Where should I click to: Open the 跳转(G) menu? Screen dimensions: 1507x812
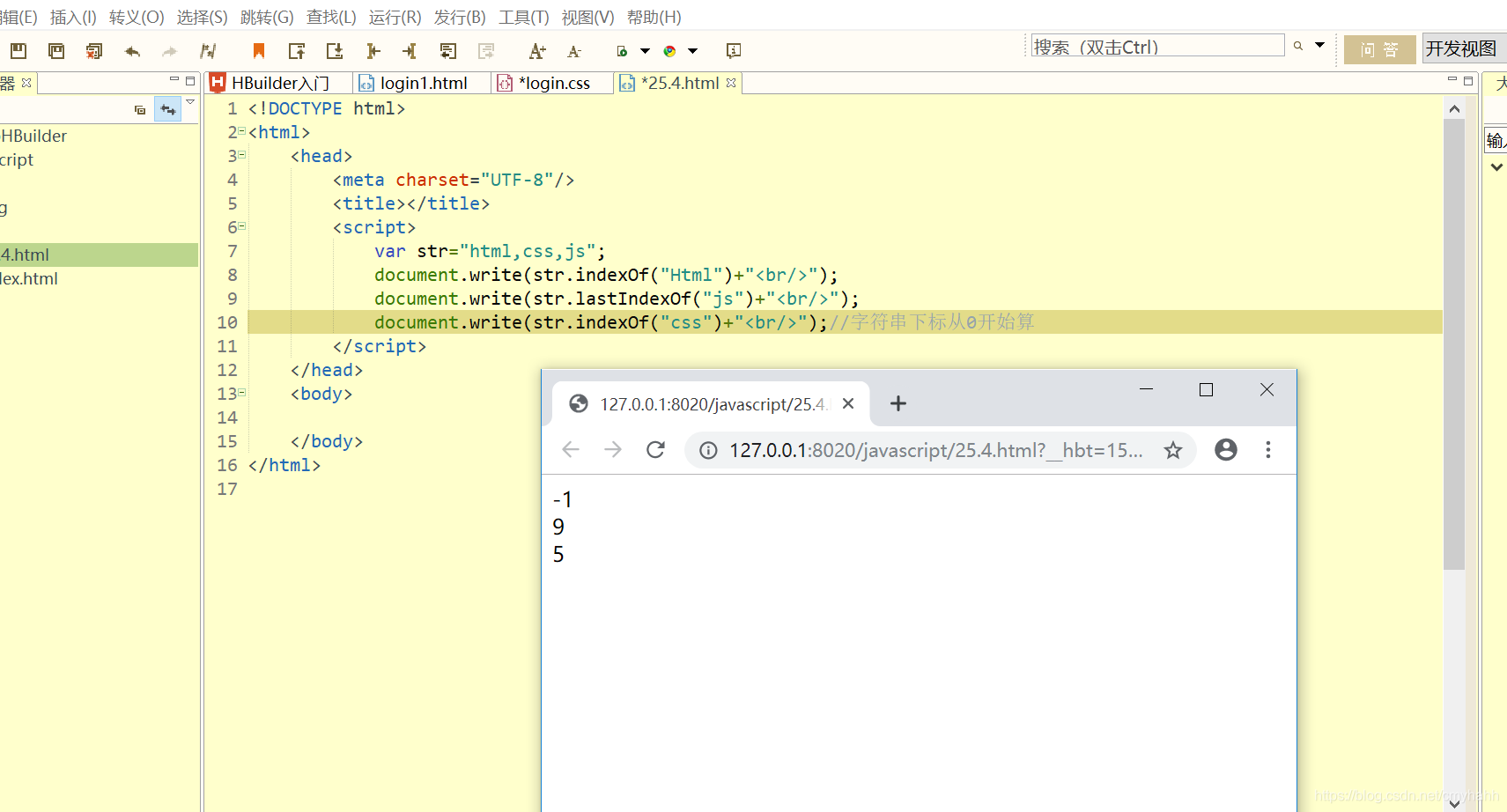267,17
